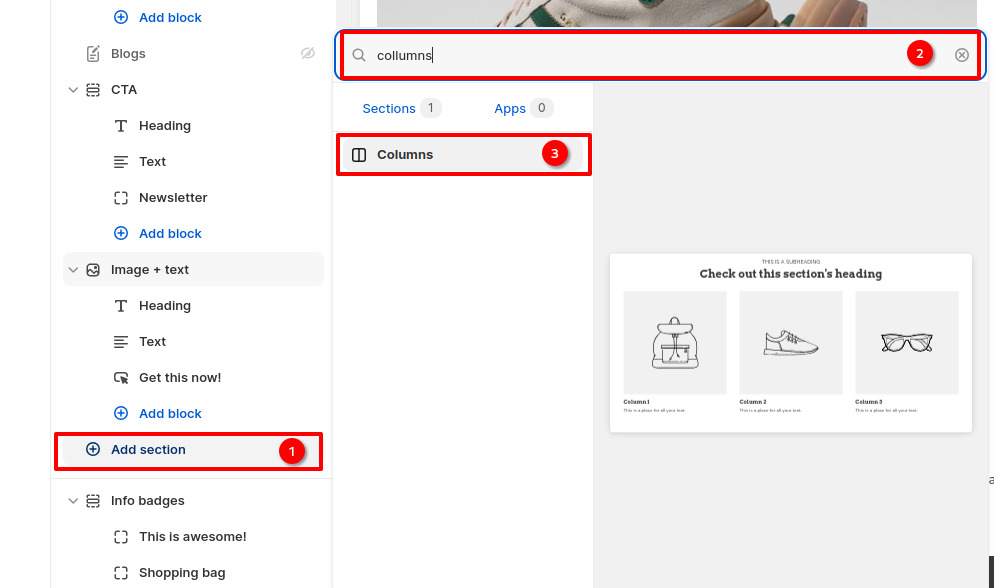Collapse the Info badges section
Screen dimensions: 994x588
click(73, 501)
